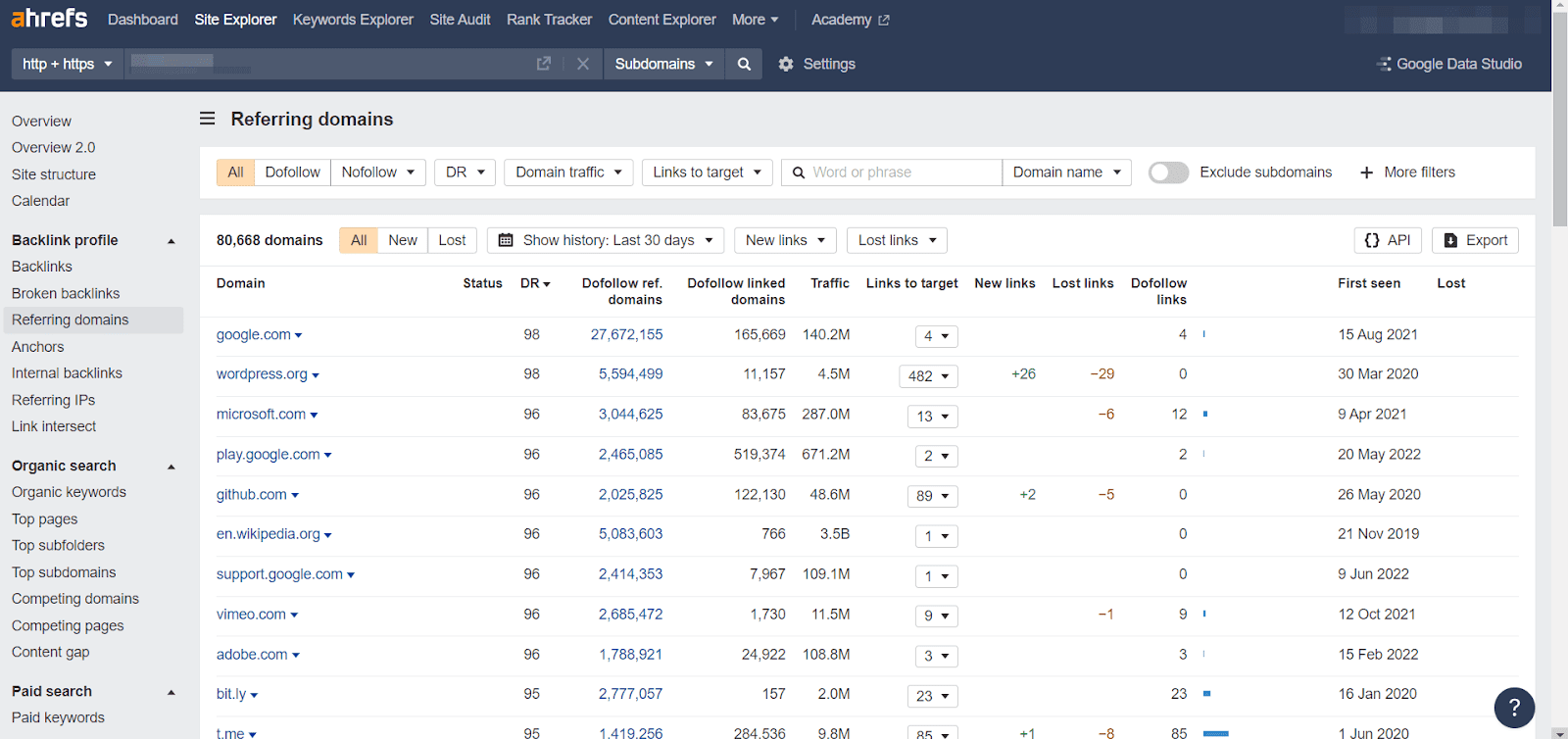Open the Subdomains mode dropdown
This screenshot has height=739, width=1568.
663,64
